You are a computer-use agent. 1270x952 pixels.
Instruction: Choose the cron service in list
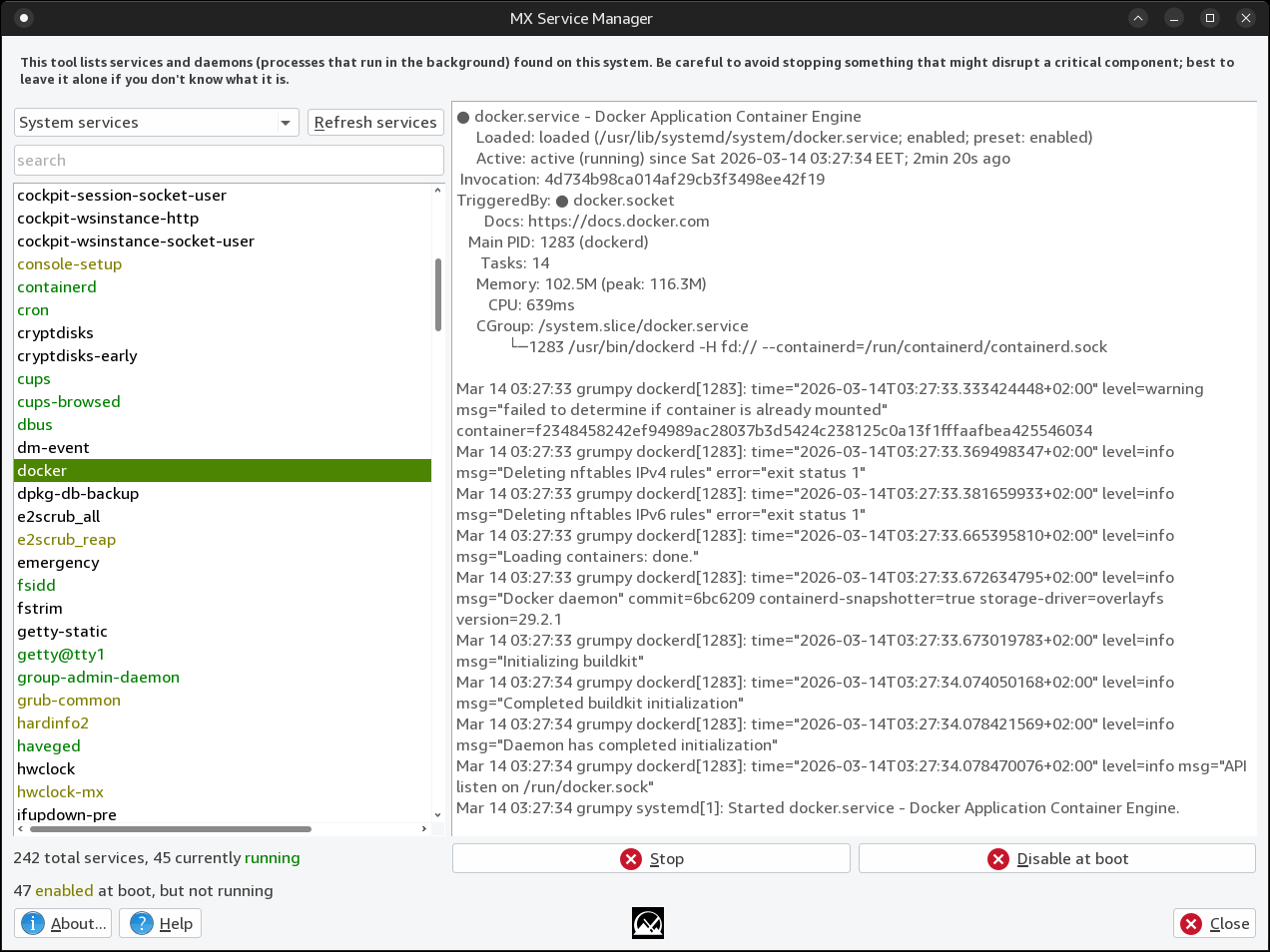pyautogui.click(x=33, y=310)
